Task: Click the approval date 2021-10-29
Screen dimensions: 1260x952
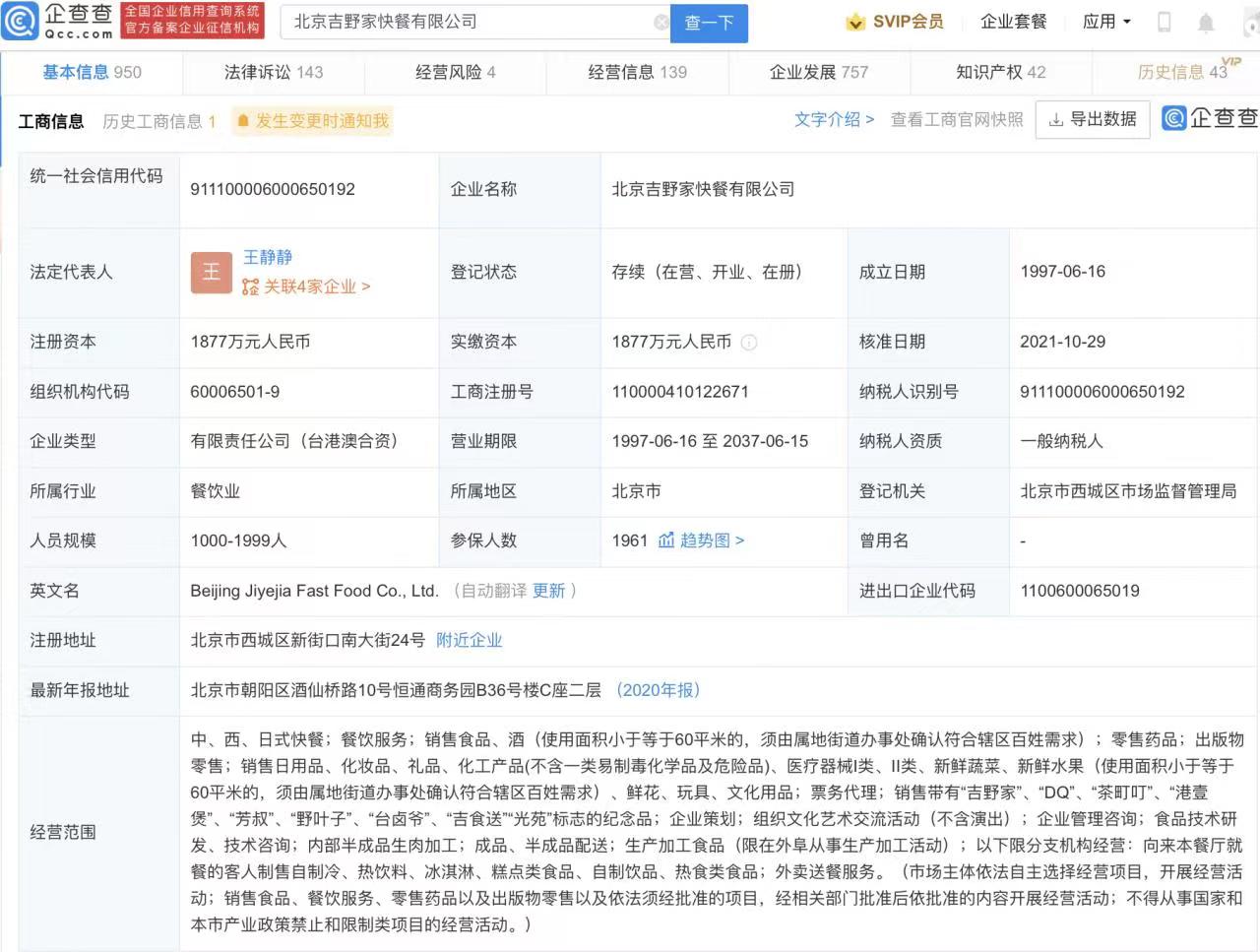Action: click(1063, 342)
